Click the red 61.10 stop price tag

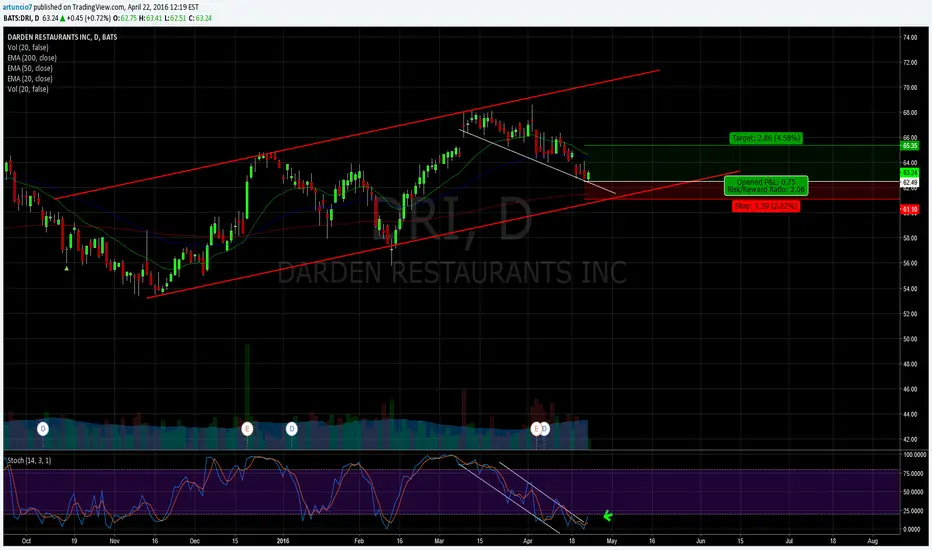click(x=910, y=209)
